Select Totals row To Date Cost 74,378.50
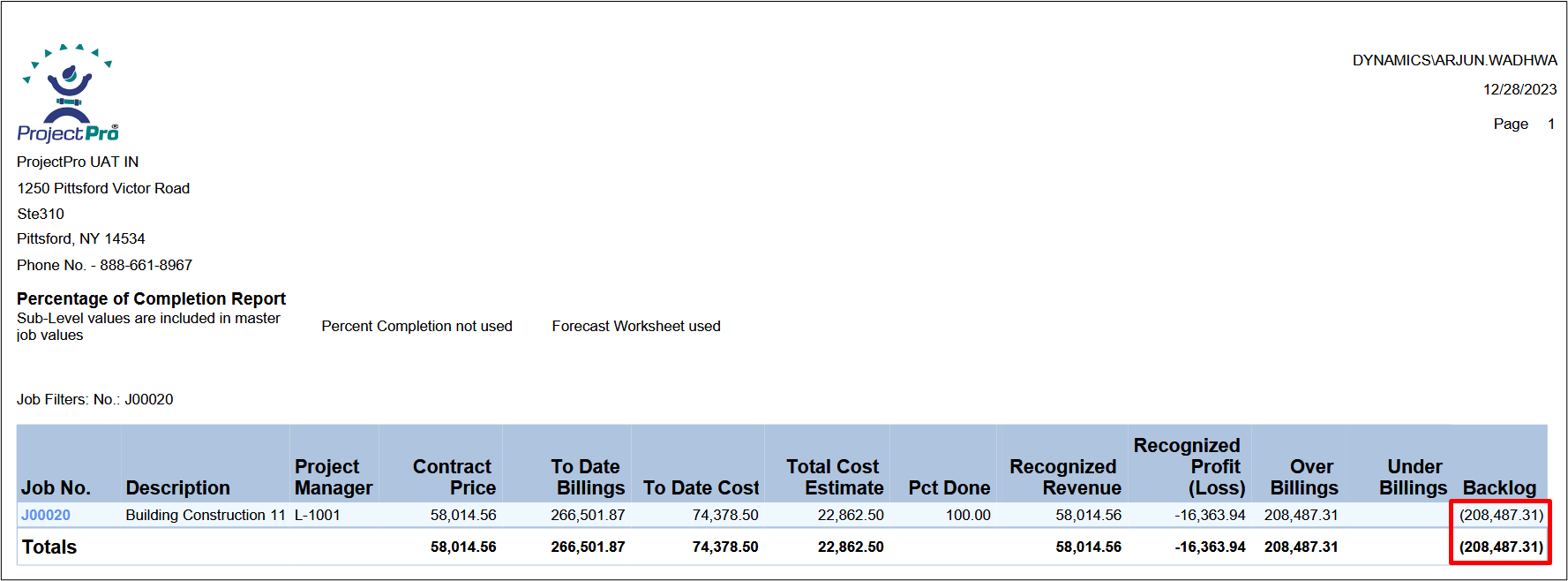The height and width of the screenshot is (581, 1568). click(x=725, y=547)
